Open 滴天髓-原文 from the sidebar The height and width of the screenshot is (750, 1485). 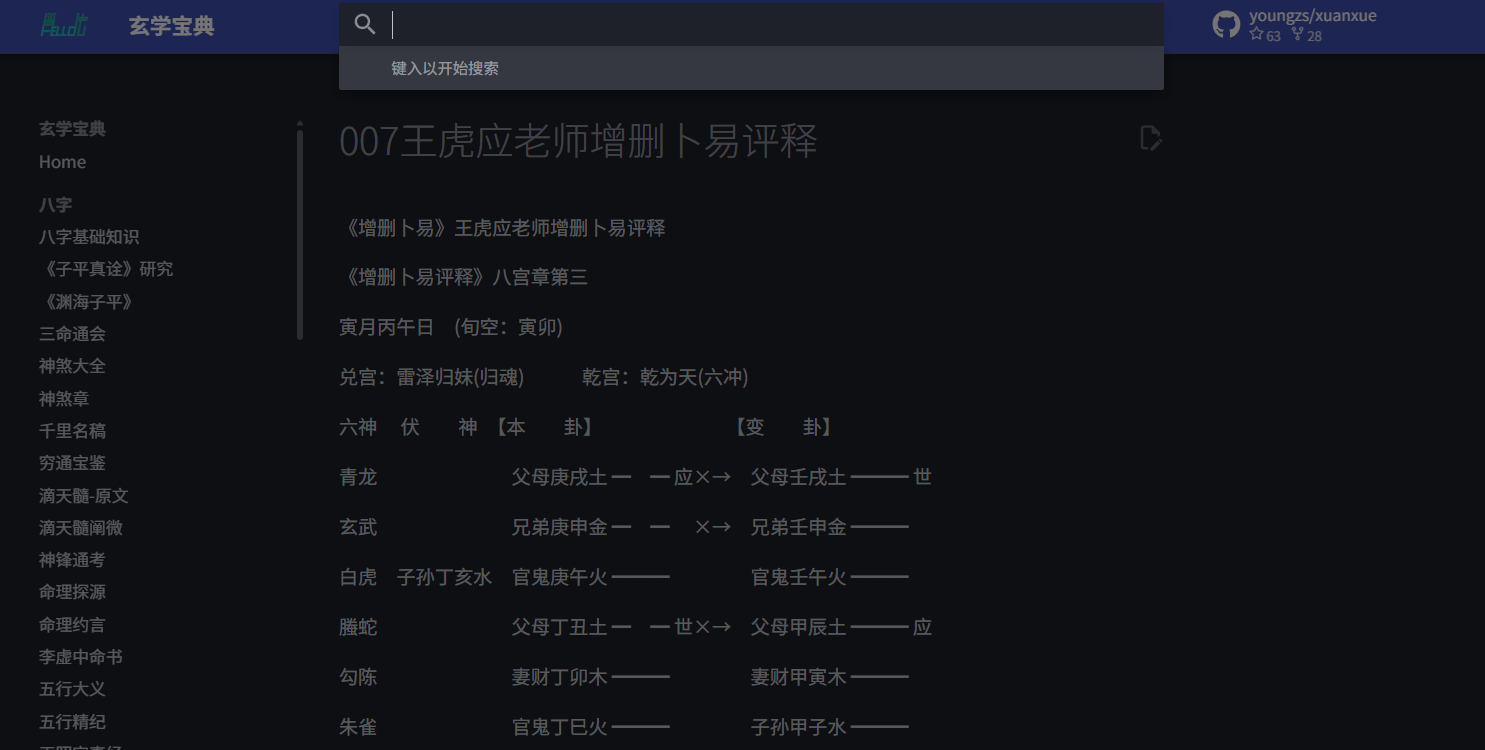(x=83, y=495)
